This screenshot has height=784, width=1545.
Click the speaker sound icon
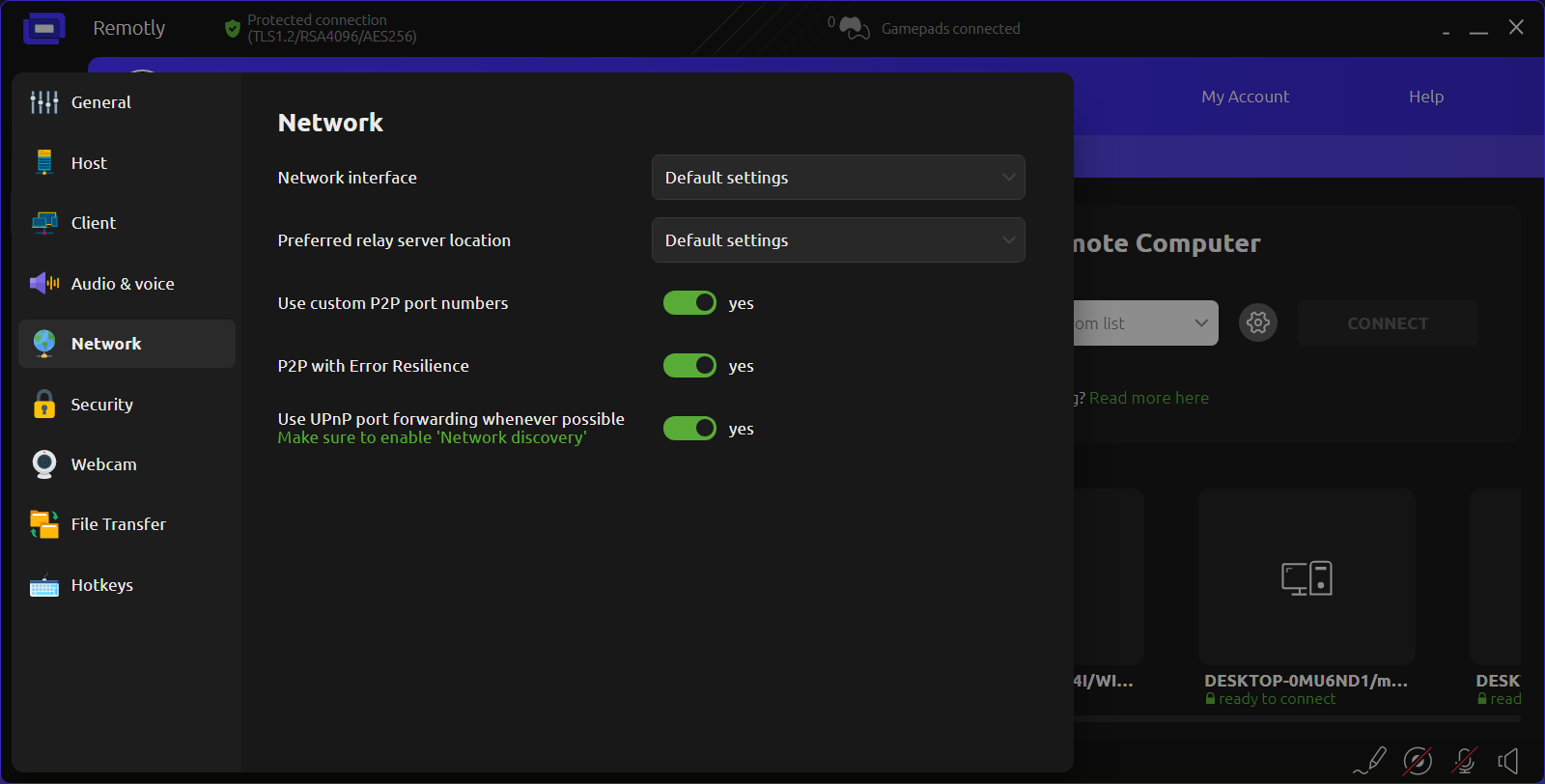(x=1508, y=761)
